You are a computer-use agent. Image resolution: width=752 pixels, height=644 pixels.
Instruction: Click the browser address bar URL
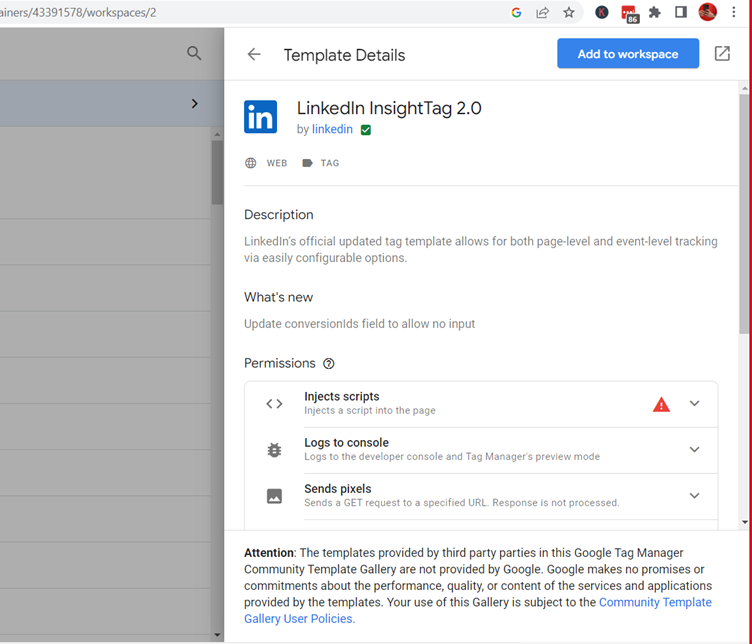(x=78, y=12)
